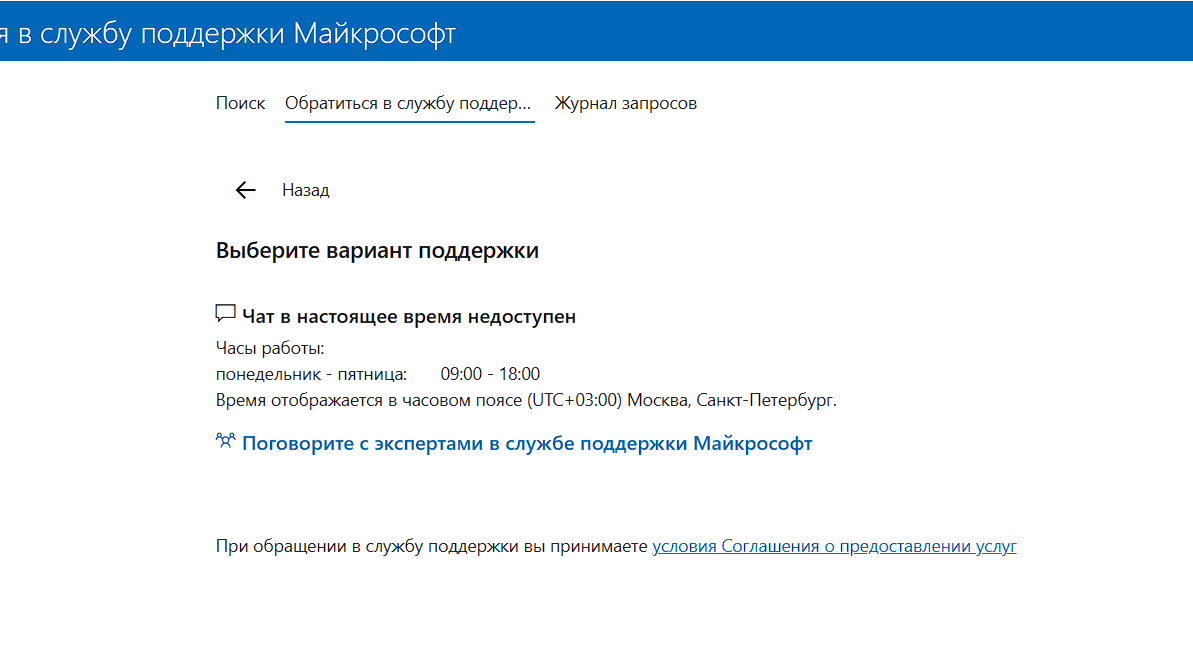Go back via the Назад label
This screenshot has width=1193, height=662.
pyautogui.click(x=306, y=190)
